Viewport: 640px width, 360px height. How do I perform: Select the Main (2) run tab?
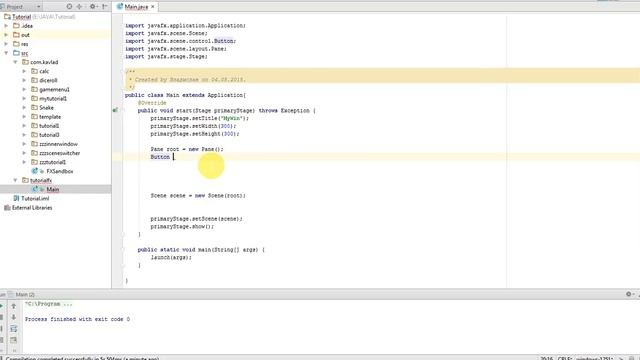tap(25, 294)
